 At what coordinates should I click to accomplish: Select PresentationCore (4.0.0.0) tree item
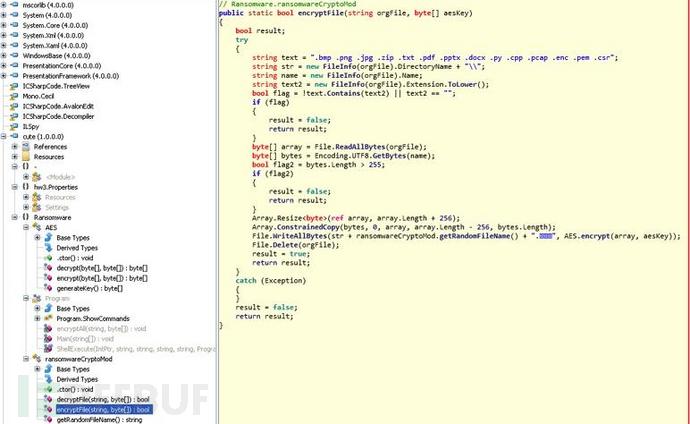tap(62, 66)
